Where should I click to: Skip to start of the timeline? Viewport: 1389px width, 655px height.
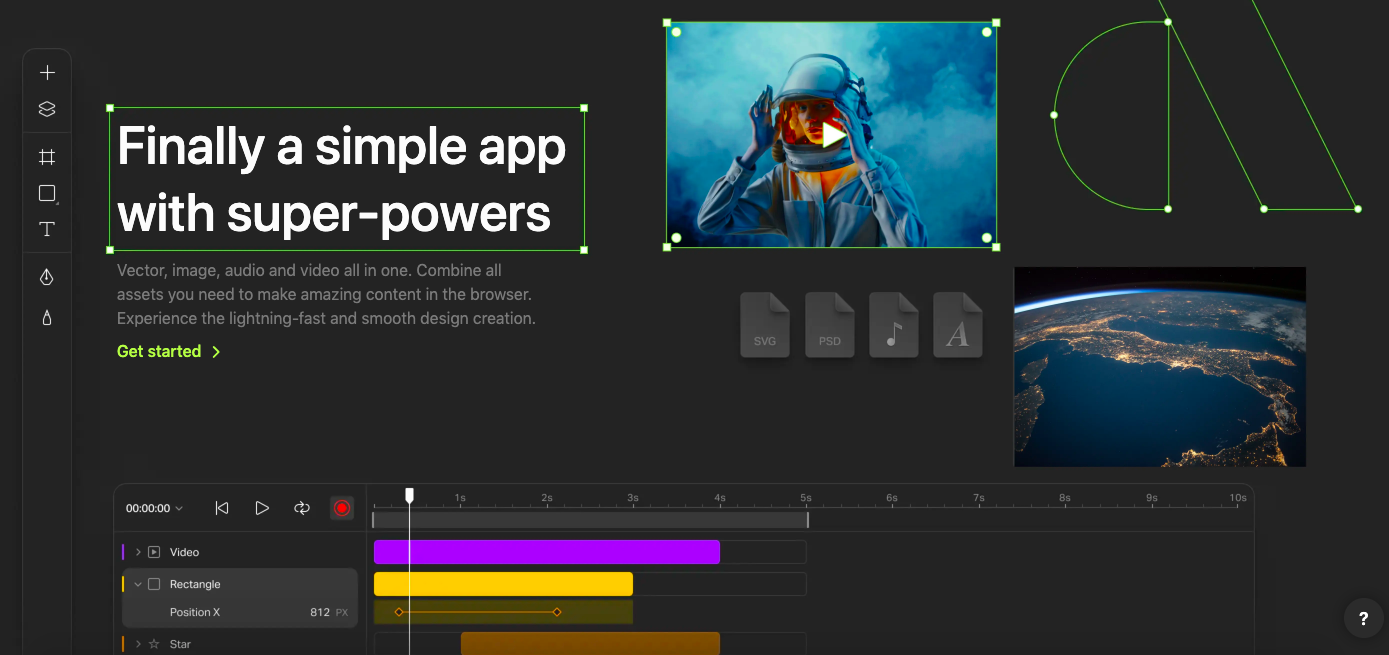pyautogui.click(x=222, y=508)
